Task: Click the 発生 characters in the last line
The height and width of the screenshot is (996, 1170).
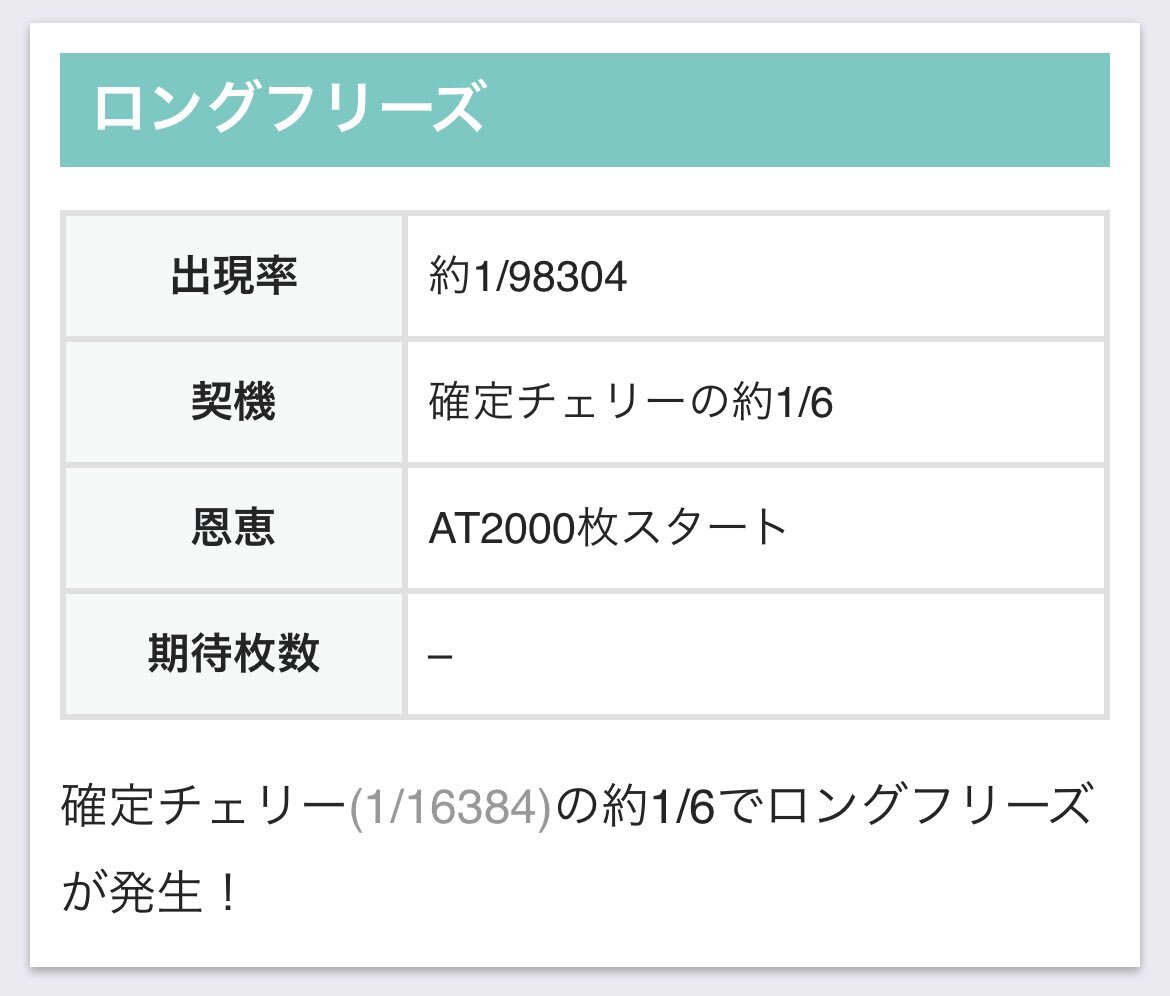Action: (155, 892)
